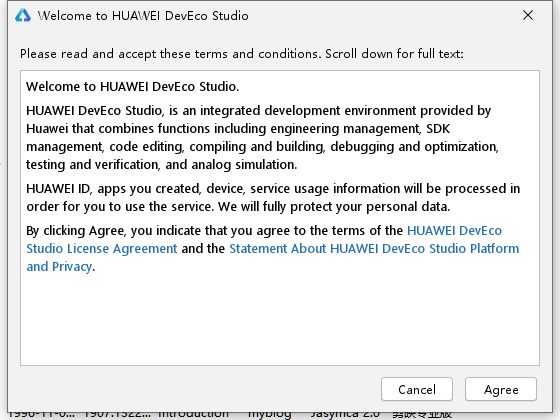Decline by clicking the Cancel button
The width and height of the screenshot is (560, 420).
[x=417, y=389]
